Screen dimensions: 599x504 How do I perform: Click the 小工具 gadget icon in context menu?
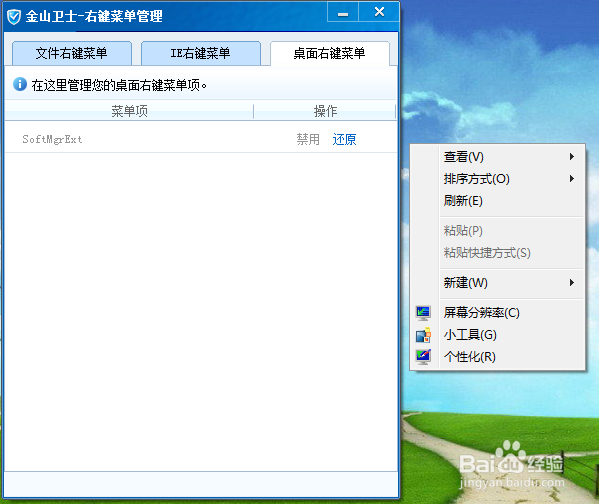point(423,335)
